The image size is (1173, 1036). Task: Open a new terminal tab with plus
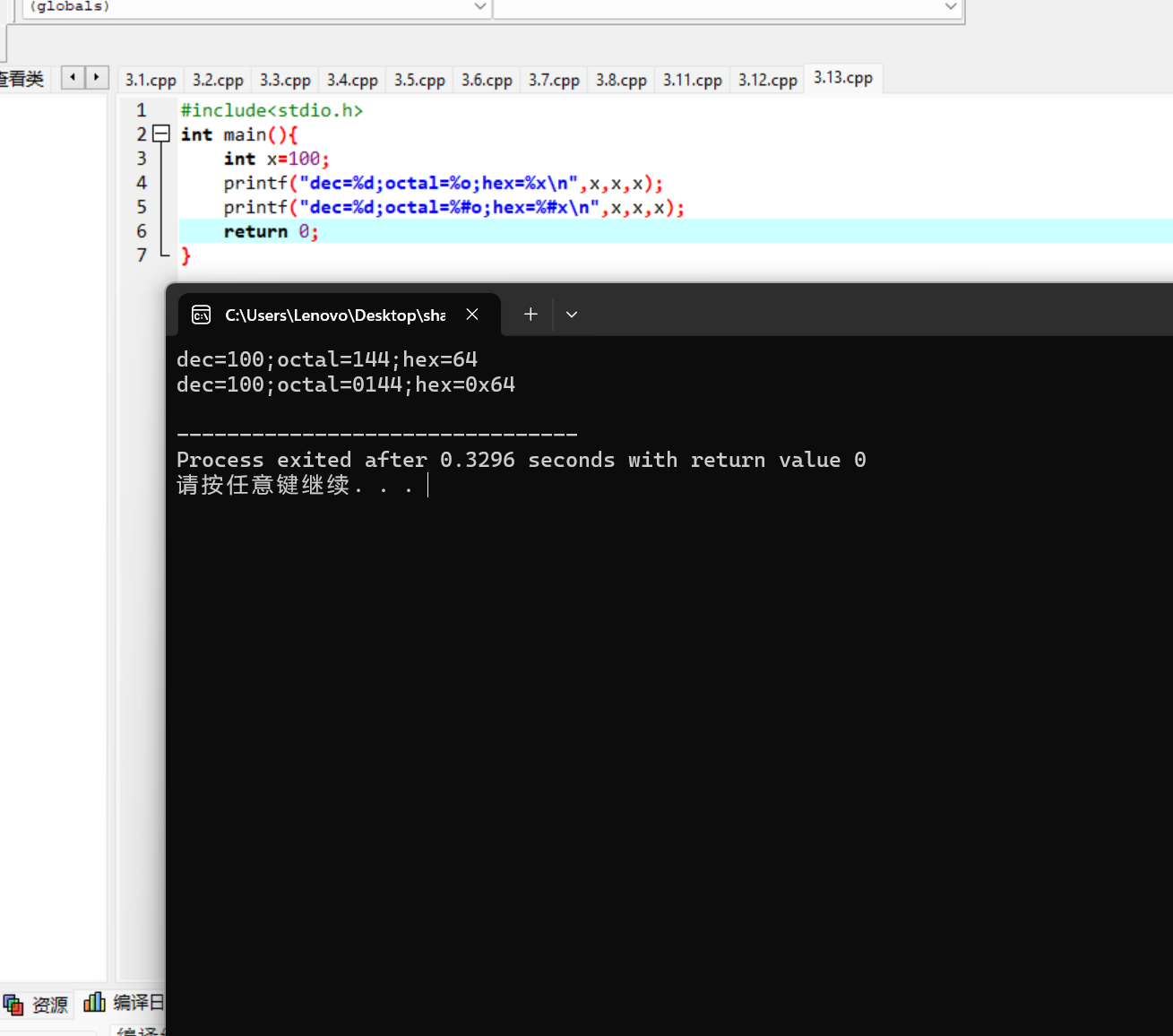[530, 315]
